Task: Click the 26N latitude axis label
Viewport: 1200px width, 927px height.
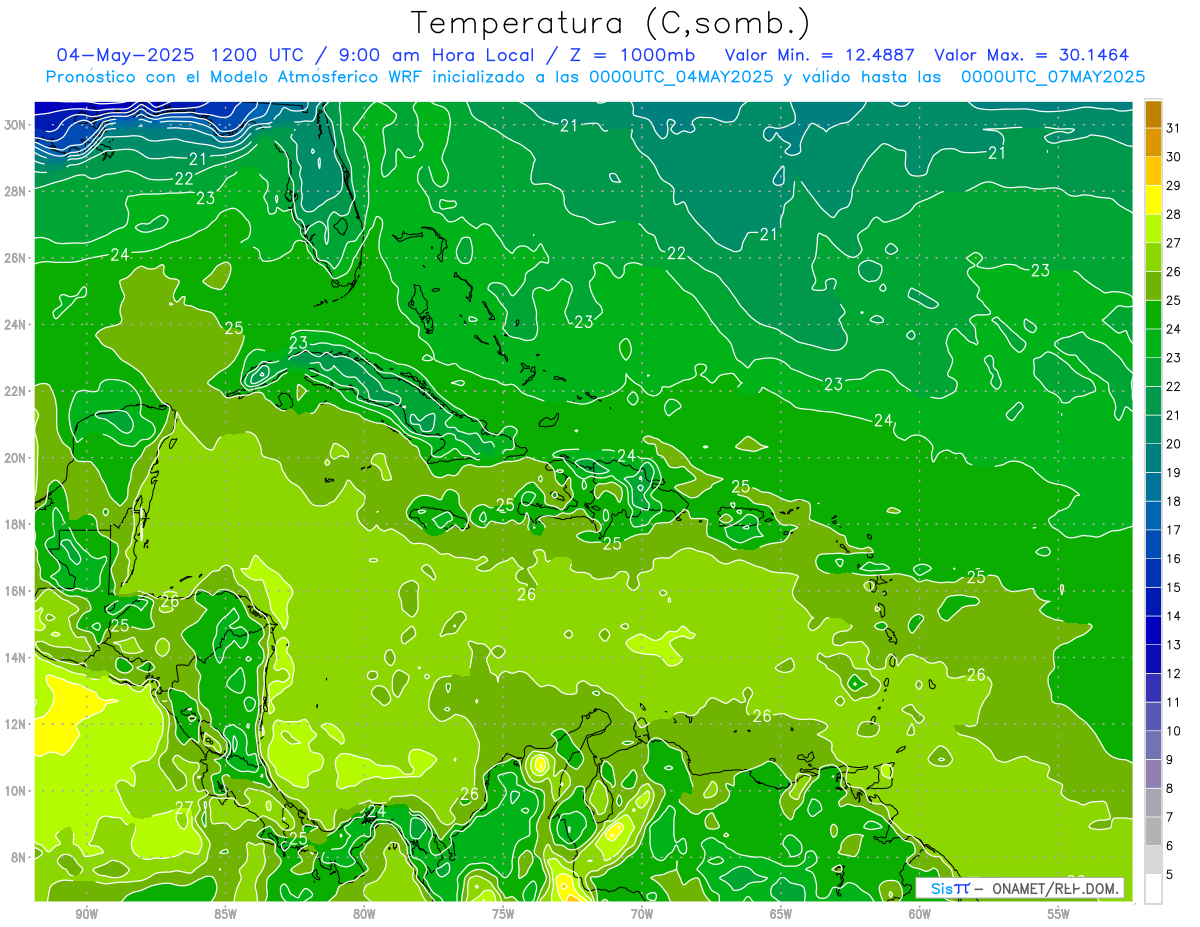Action: pos(15,258)
